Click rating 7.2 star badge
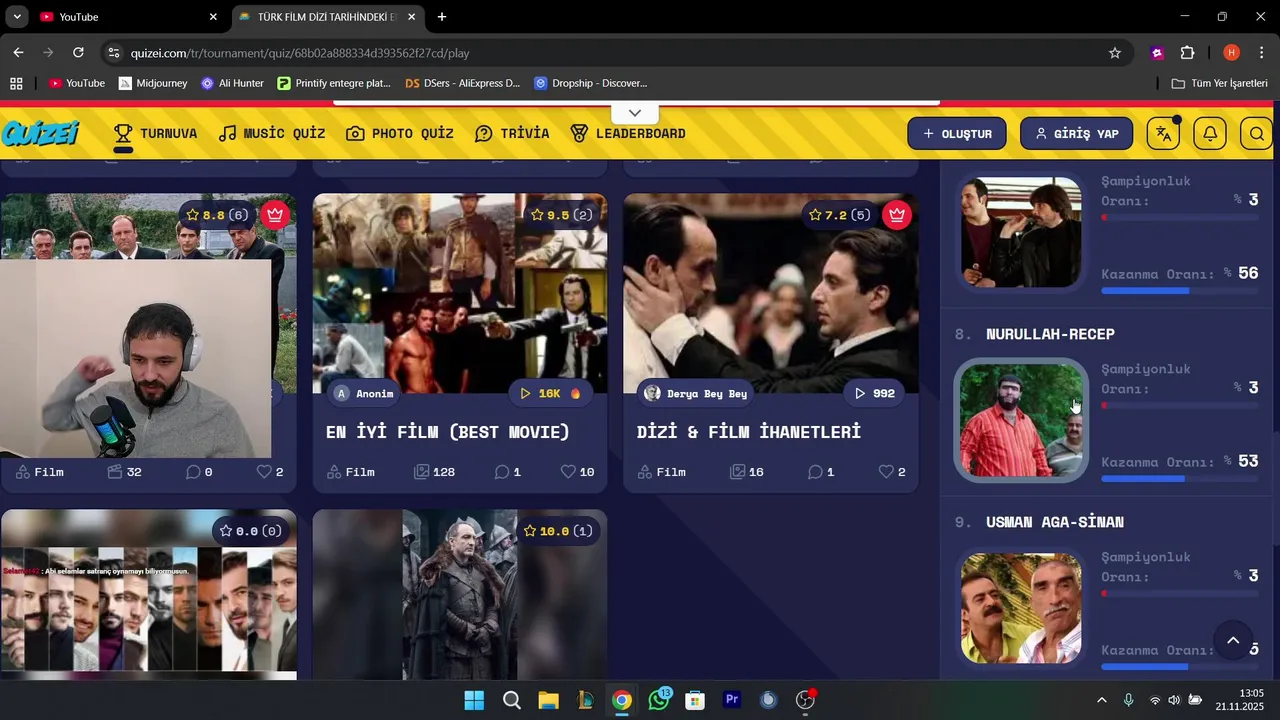Viewport: 1280px width, 720px height. [x=840, y=215]
